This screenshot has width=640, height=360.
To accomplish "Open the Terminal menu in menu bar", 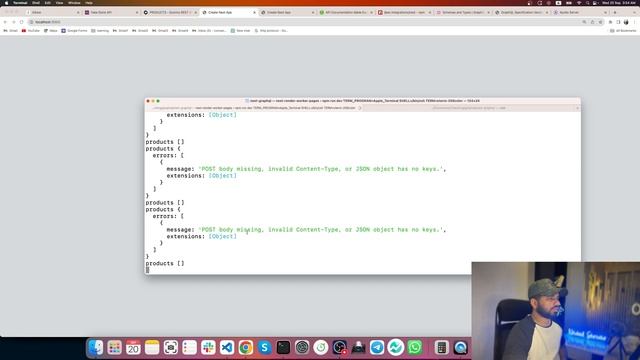I will pyautogui.click(x=20, y=3).
